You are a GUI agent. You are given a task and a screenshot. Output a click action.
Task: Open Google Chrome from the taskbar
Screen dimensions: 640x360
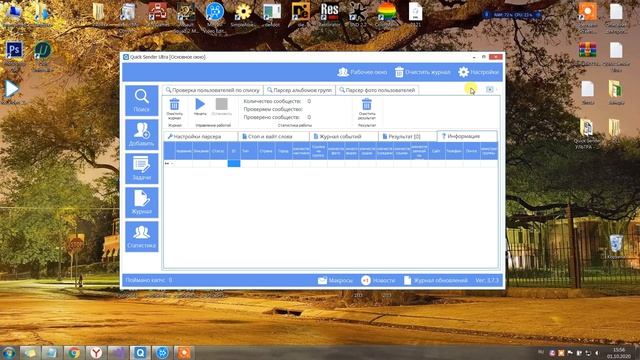point(74,352)
